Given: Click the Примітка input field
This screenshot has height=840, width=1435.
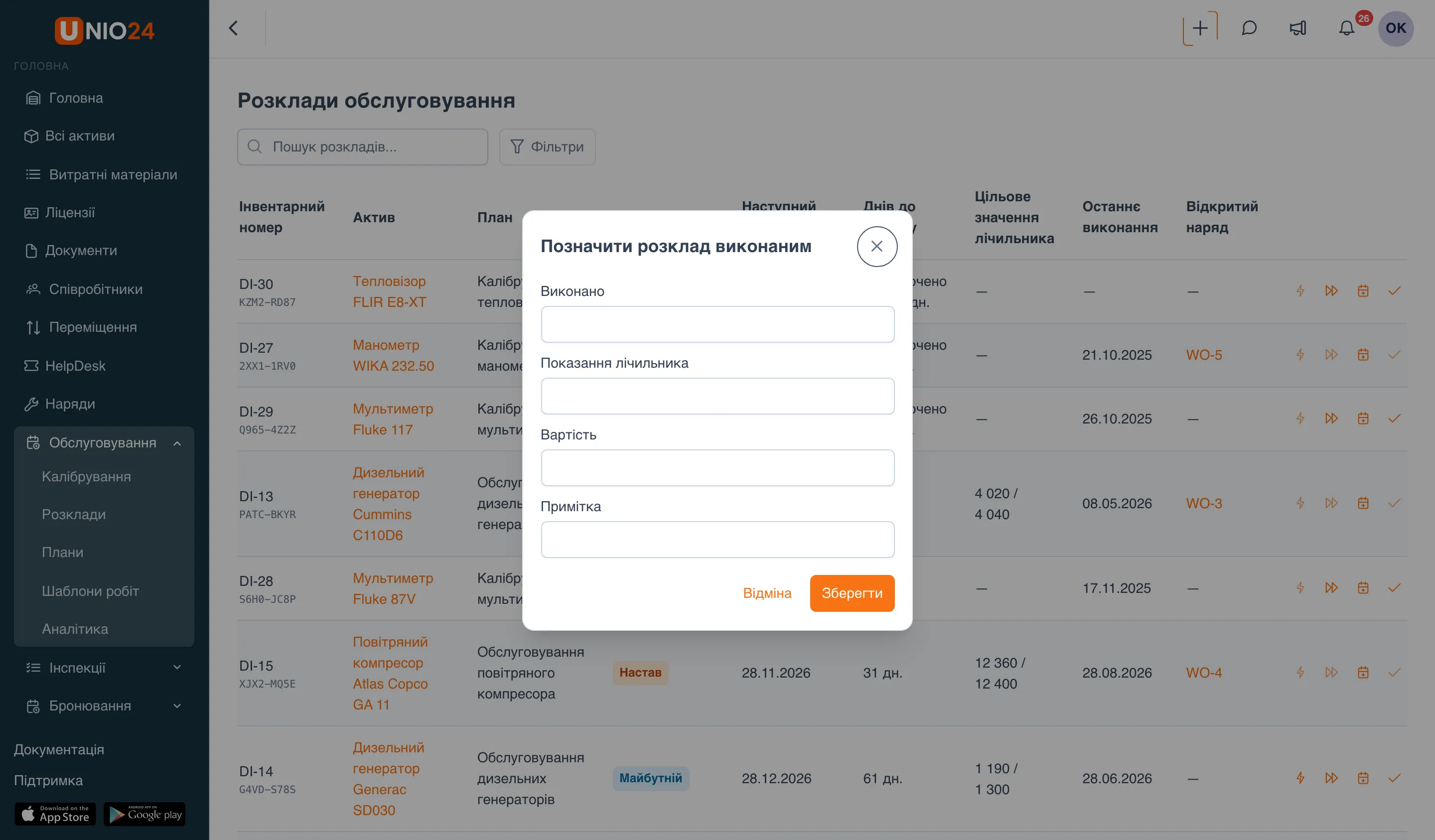Looking at the screenshot, I should pos(717,539).
